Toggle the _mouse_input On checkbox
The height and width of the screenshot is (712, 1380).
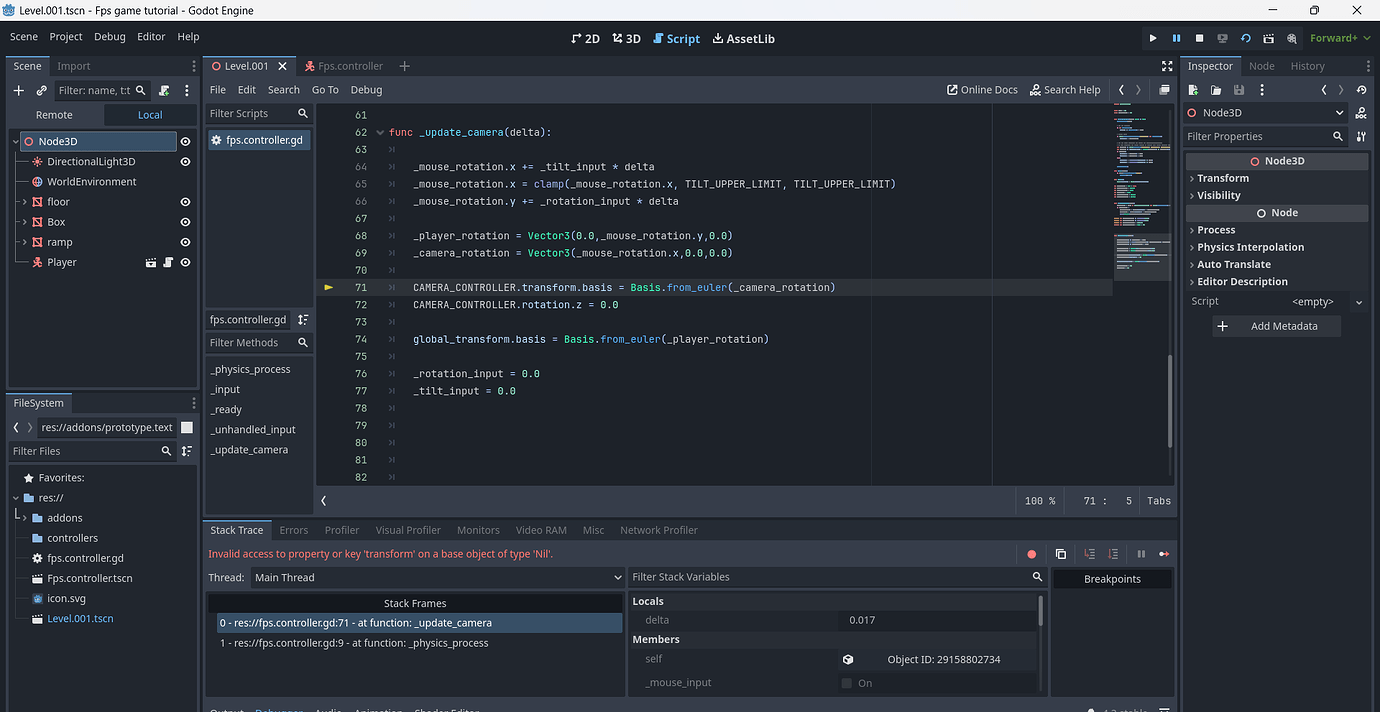pos(845,682)
